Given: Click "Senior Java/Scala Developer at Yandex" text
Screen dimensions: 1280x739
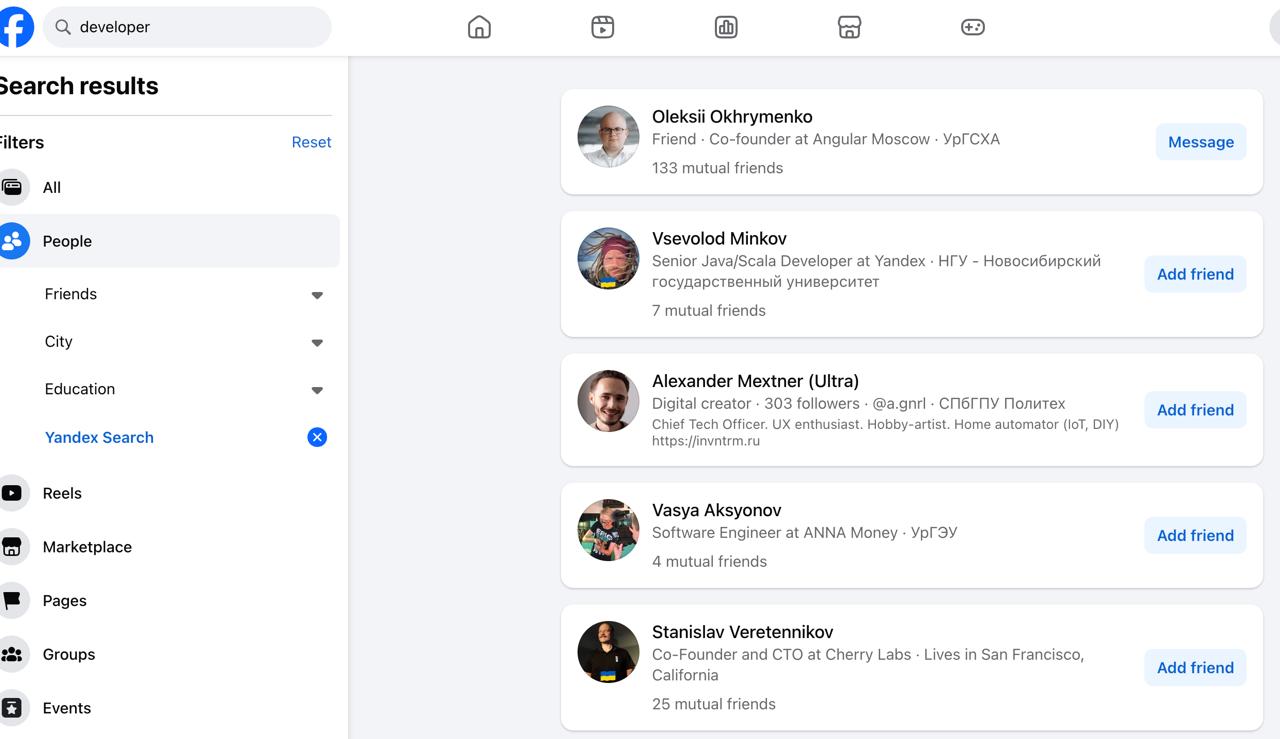Looking at the screenshot, I should tap(789, 261).
